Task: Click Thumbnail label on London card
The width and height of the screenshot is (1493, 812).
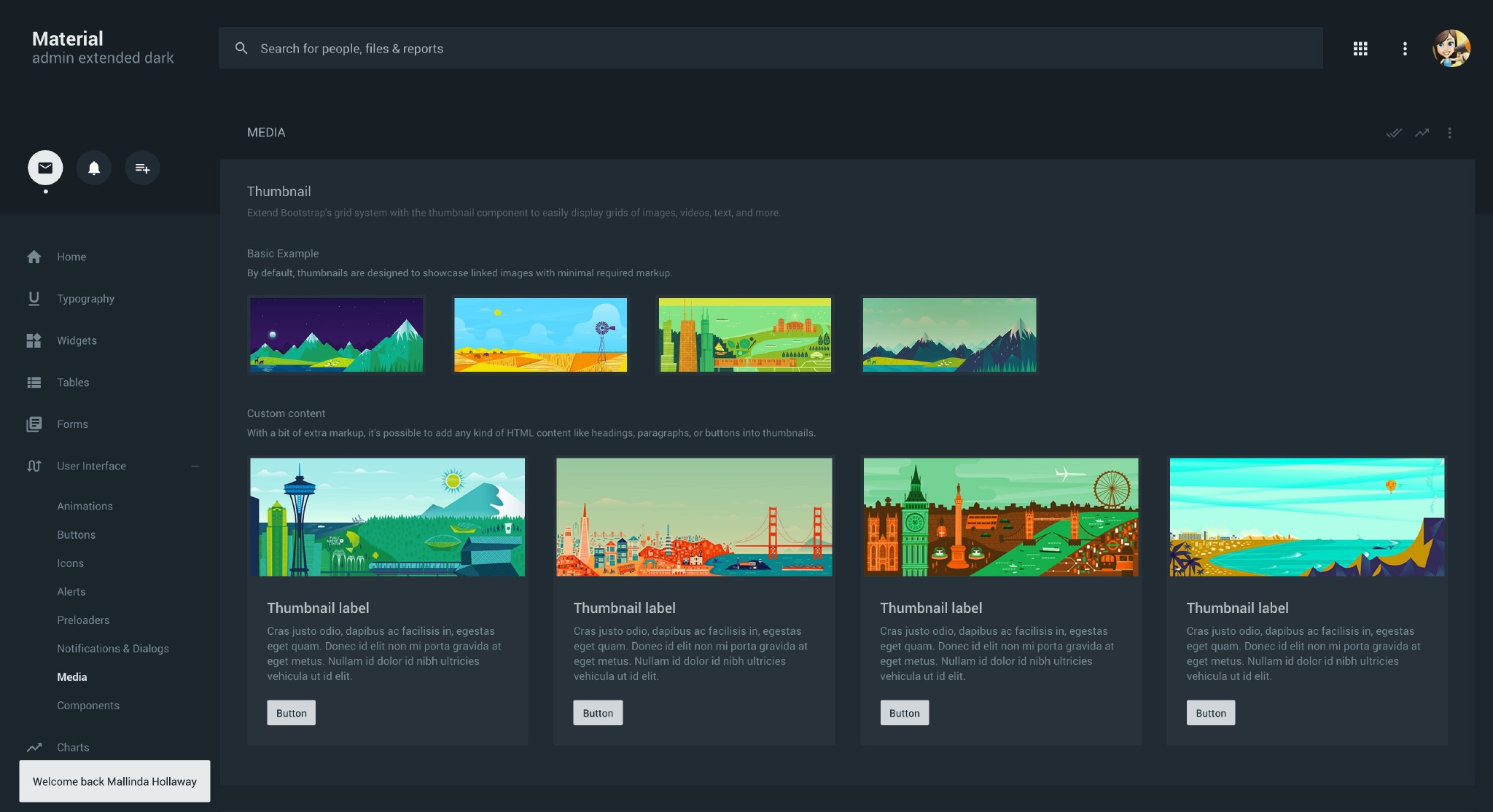Action: pos(931,608)
